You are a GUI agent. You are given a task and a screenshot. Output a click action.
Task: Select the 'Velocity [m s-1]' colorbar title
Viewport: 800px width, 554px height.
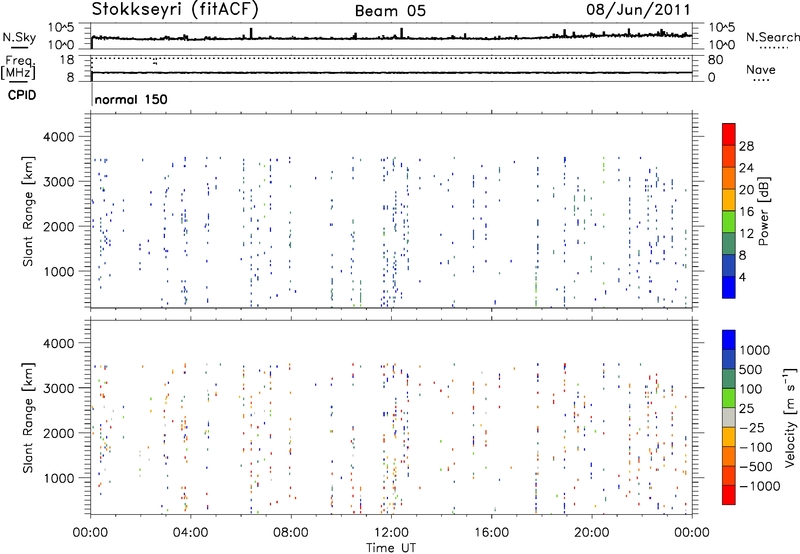tap(790, 417)
